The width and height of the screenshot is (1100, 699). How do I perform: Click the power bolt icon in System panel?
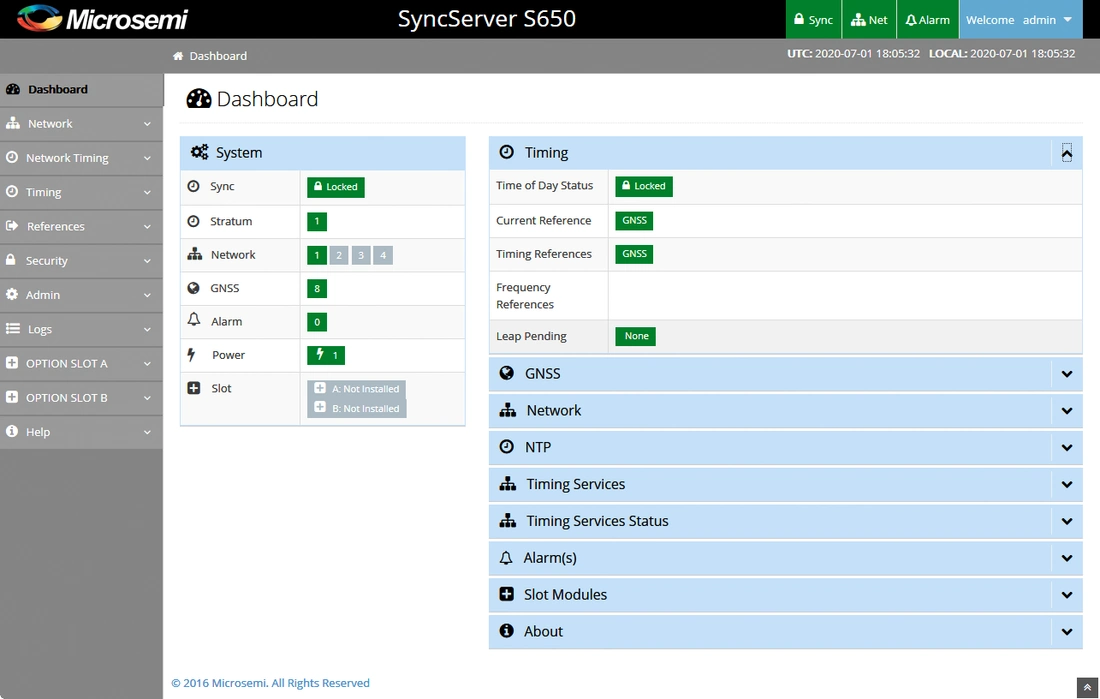click(191, 354)
